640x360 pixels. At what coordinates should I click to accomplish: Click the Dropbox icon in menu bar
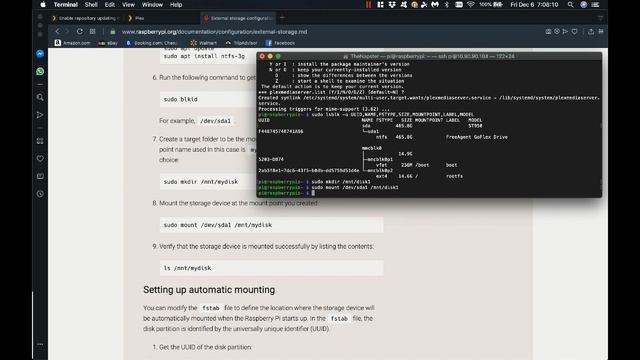tap(392, 4)
